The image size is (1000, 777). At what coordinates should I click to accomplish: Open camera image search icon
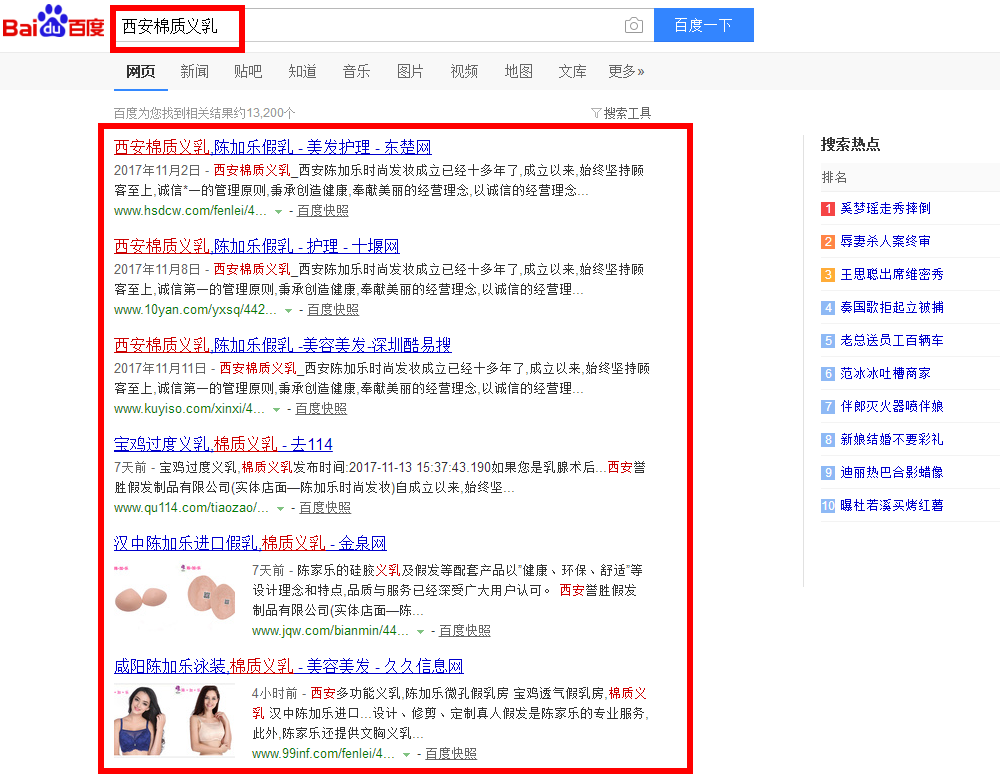633,26
